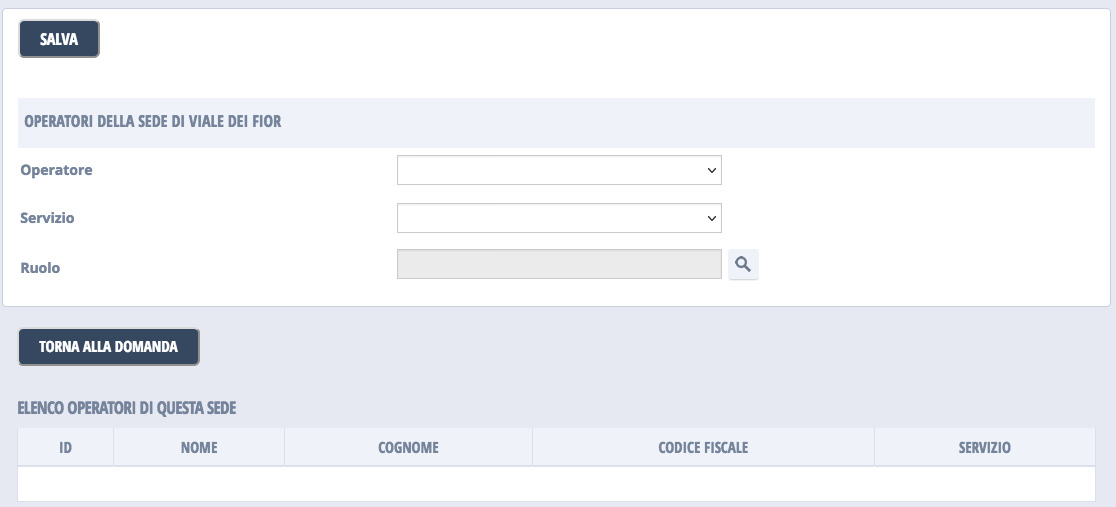This screenshot has width=1116, height=507.
Task: Click the OPERATORI DELLA SEDE section header
Action: click(x=151, y=122)
